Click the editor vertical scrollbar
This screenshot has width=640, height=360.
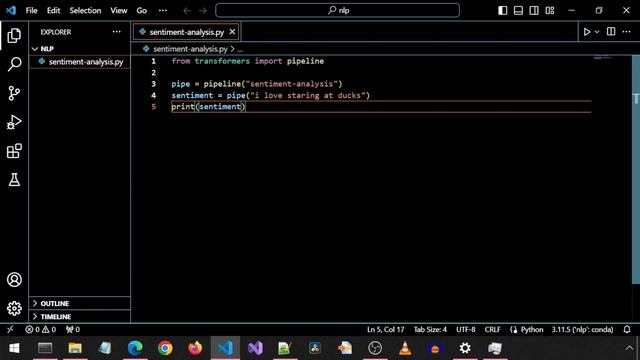click(636, 169)
